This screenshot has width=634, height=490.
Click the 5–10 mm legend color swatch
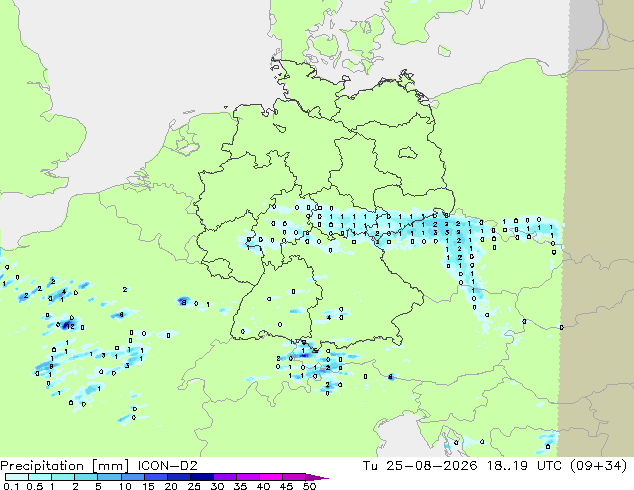(109, 477)
